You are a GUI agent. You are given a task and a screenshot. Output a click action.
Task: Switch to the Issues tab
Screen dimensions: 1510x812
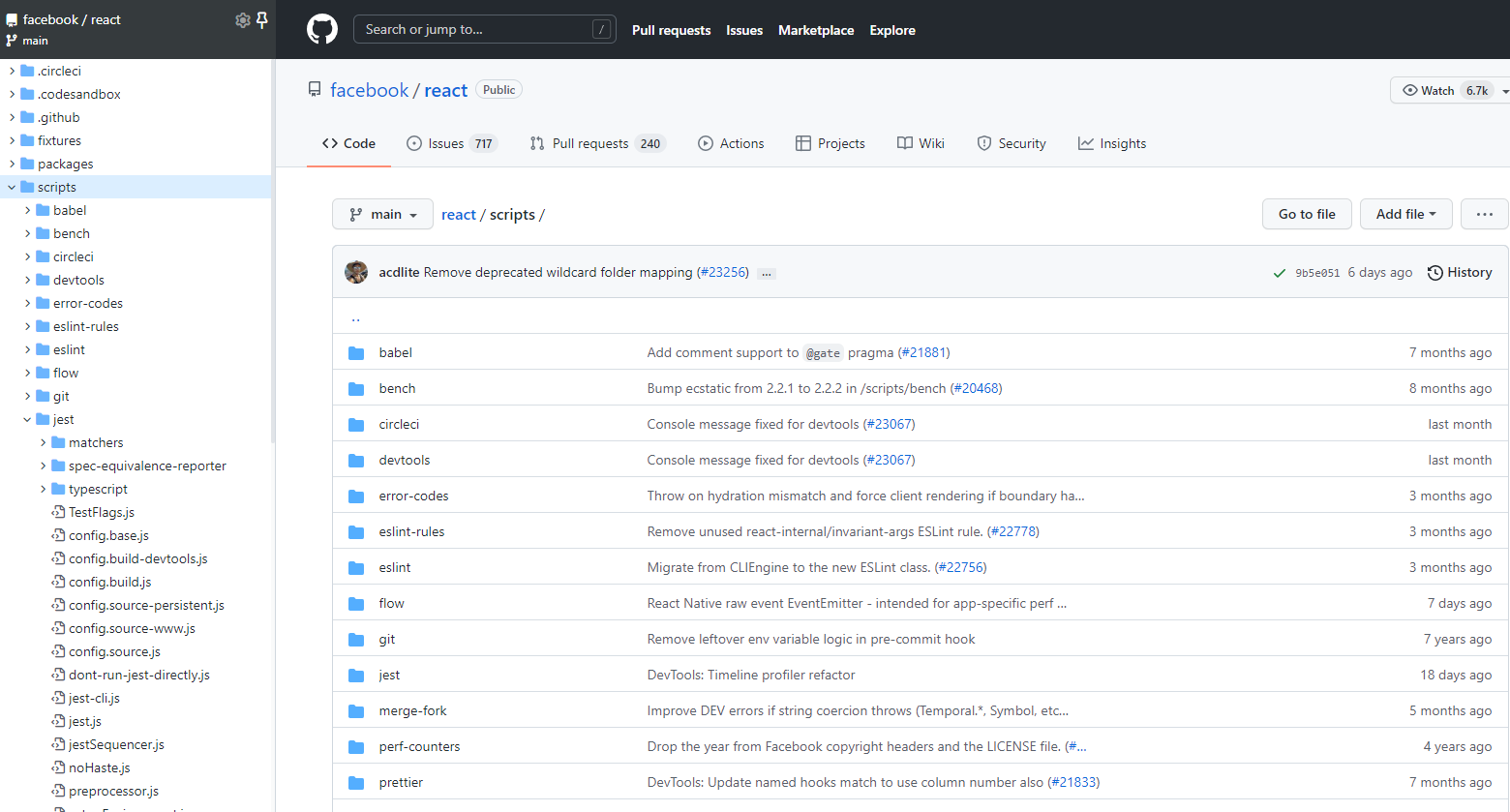(451, 143)
